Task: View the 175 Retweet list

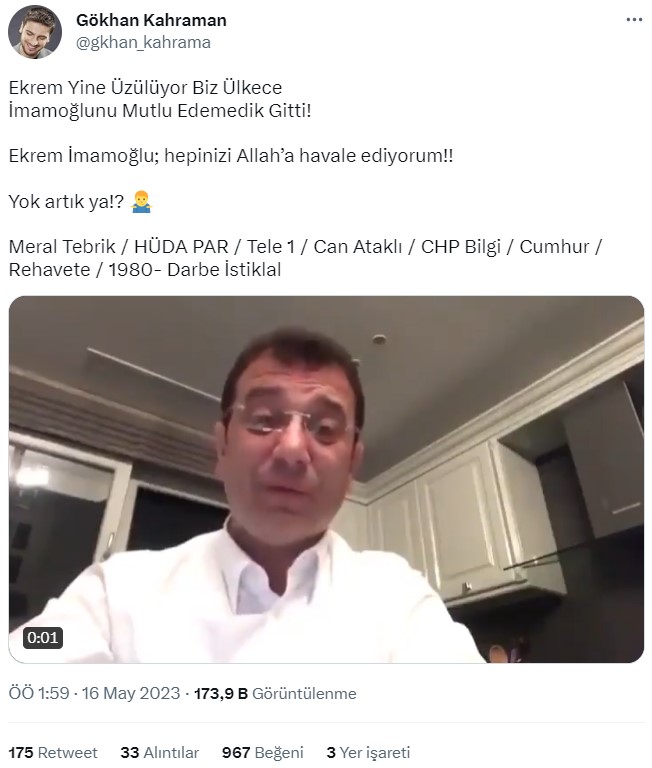Action: [x=53, y=752]
